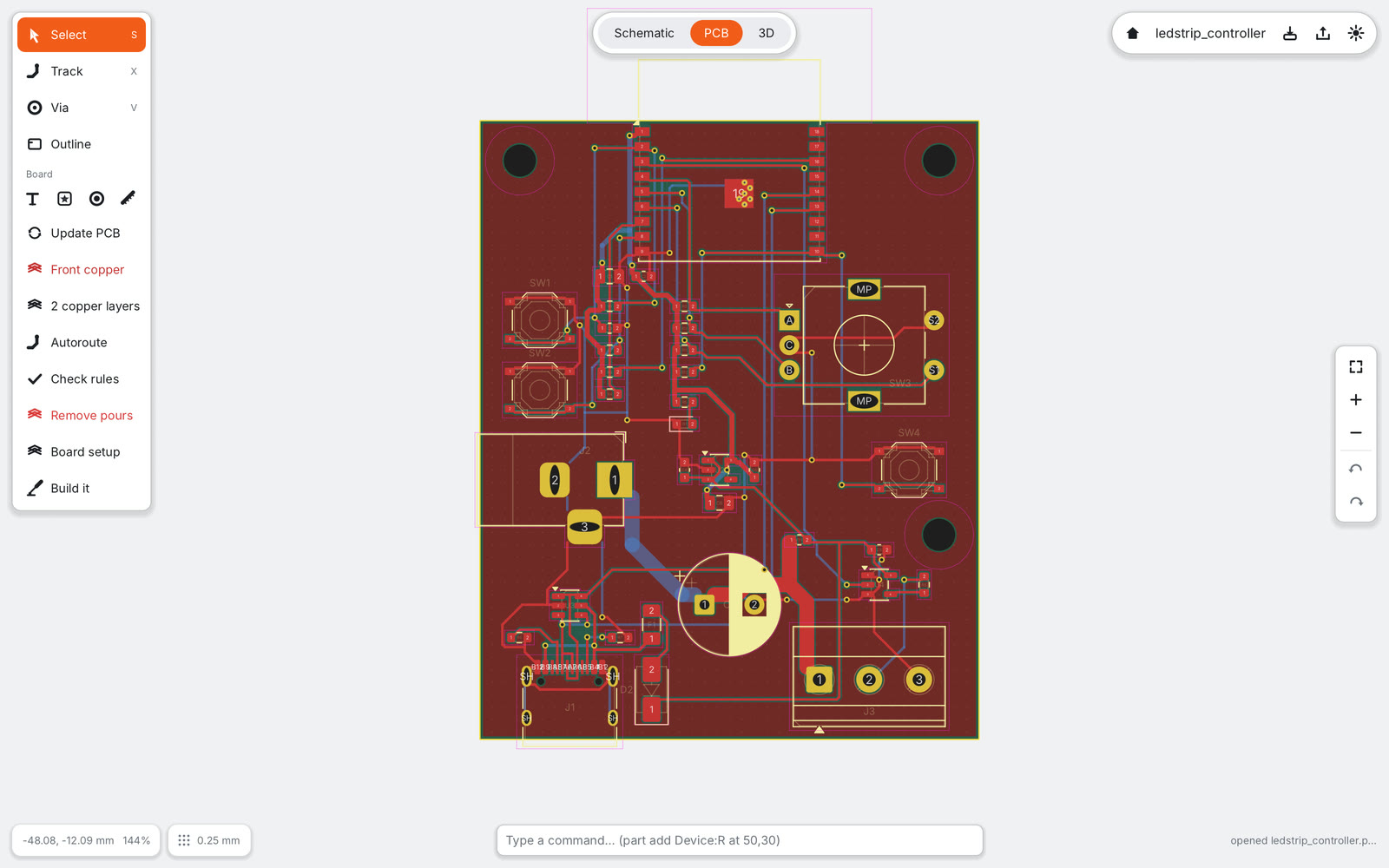Click the undo arrow icon
Screen dimensions: 1389x868
tap(1356, 469)
